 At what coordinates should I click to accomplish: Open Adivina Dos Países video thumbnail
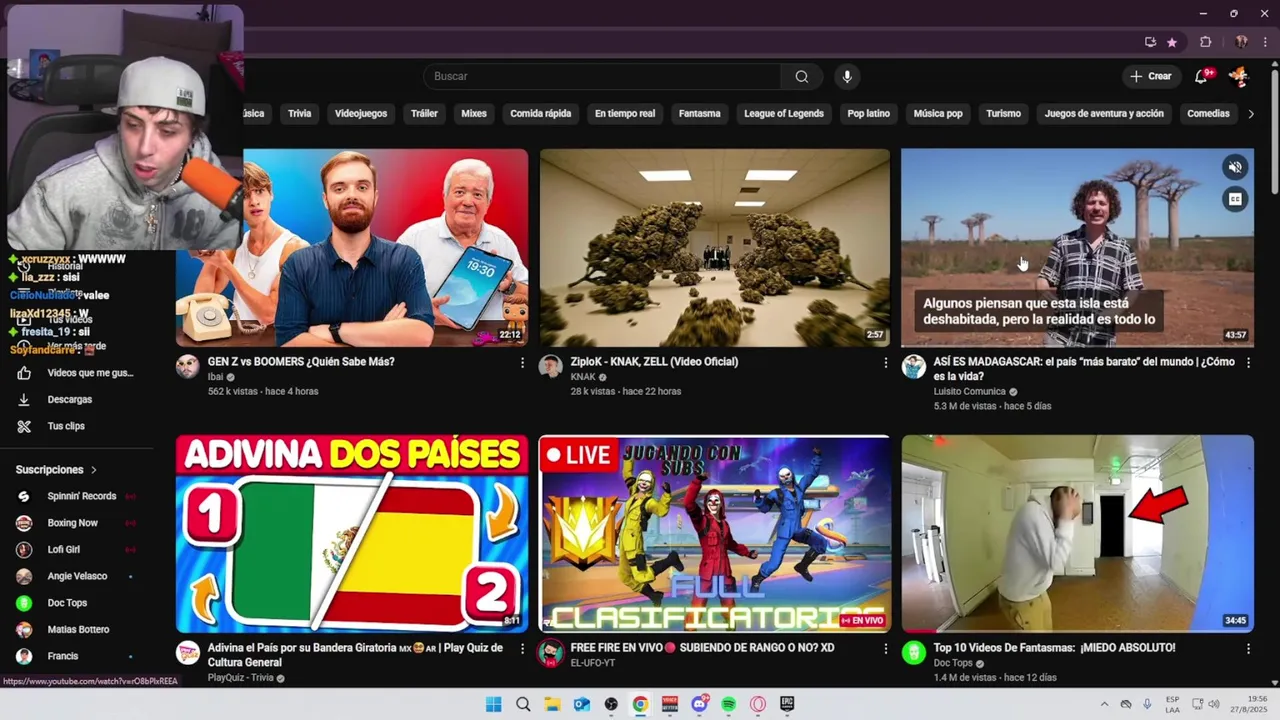[x=352, y=534]
